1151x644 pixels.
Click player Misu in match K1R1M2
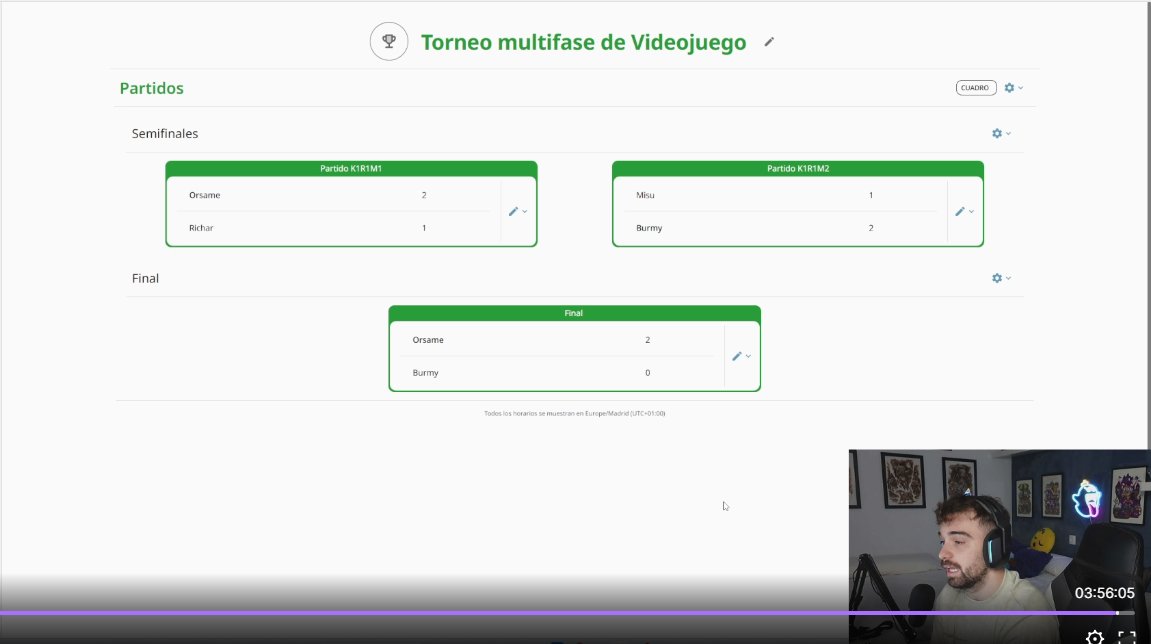pyautogui.click(x=645, y=195)
